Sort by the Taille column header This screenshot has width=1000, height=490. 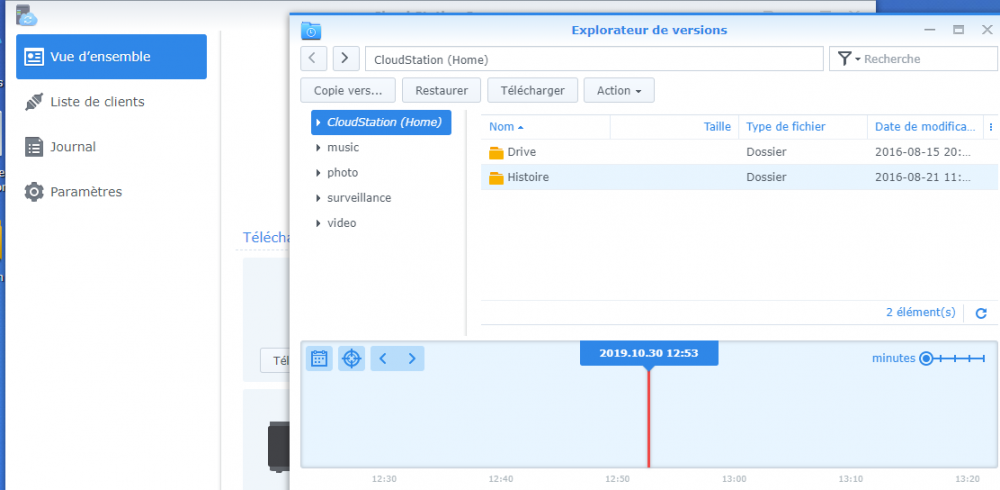pos(675,127)
